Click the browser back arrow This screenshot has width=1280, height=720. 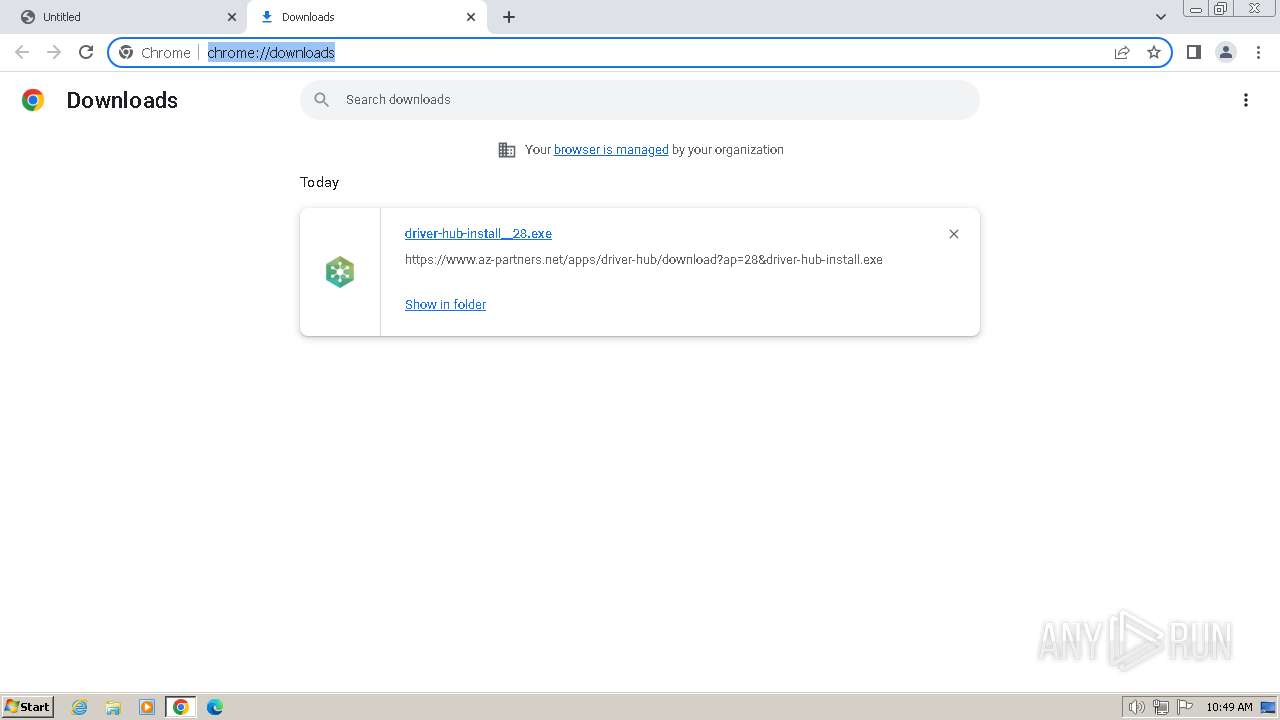22,52
